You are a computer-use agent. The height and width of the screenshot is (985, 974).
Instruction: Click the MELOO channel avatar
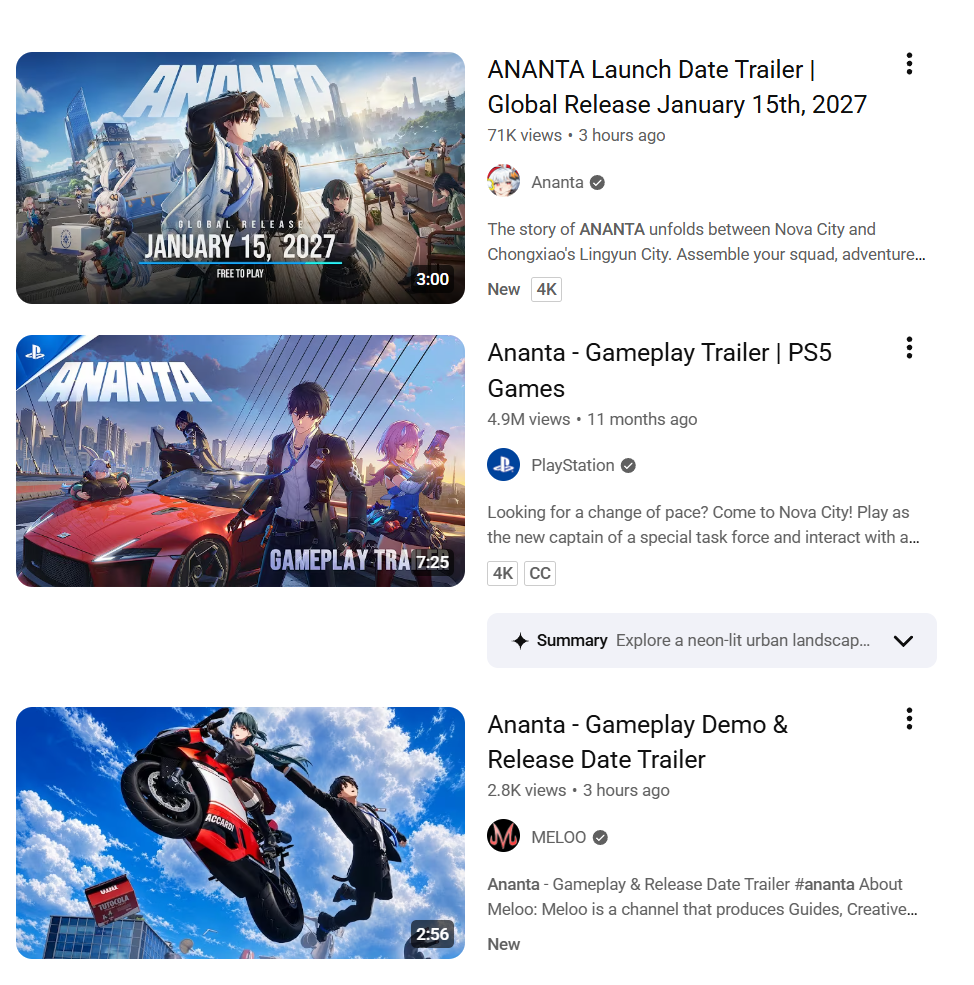click(503, 836)
